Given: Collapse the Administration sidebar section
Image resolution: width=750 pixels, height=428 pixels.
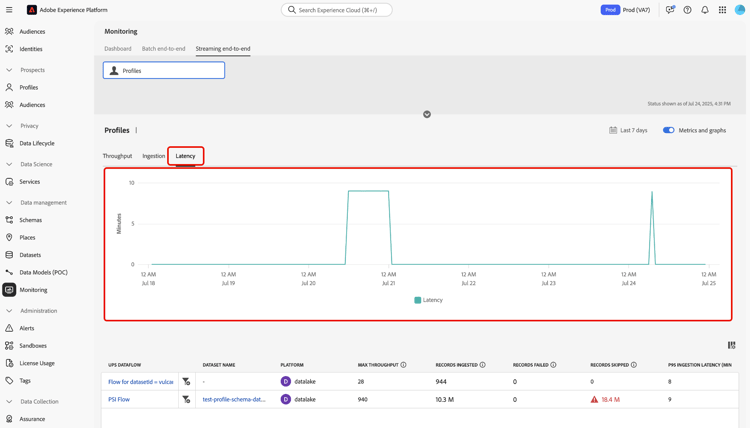Looking at the screenshot, I should [x=9, y=311].
